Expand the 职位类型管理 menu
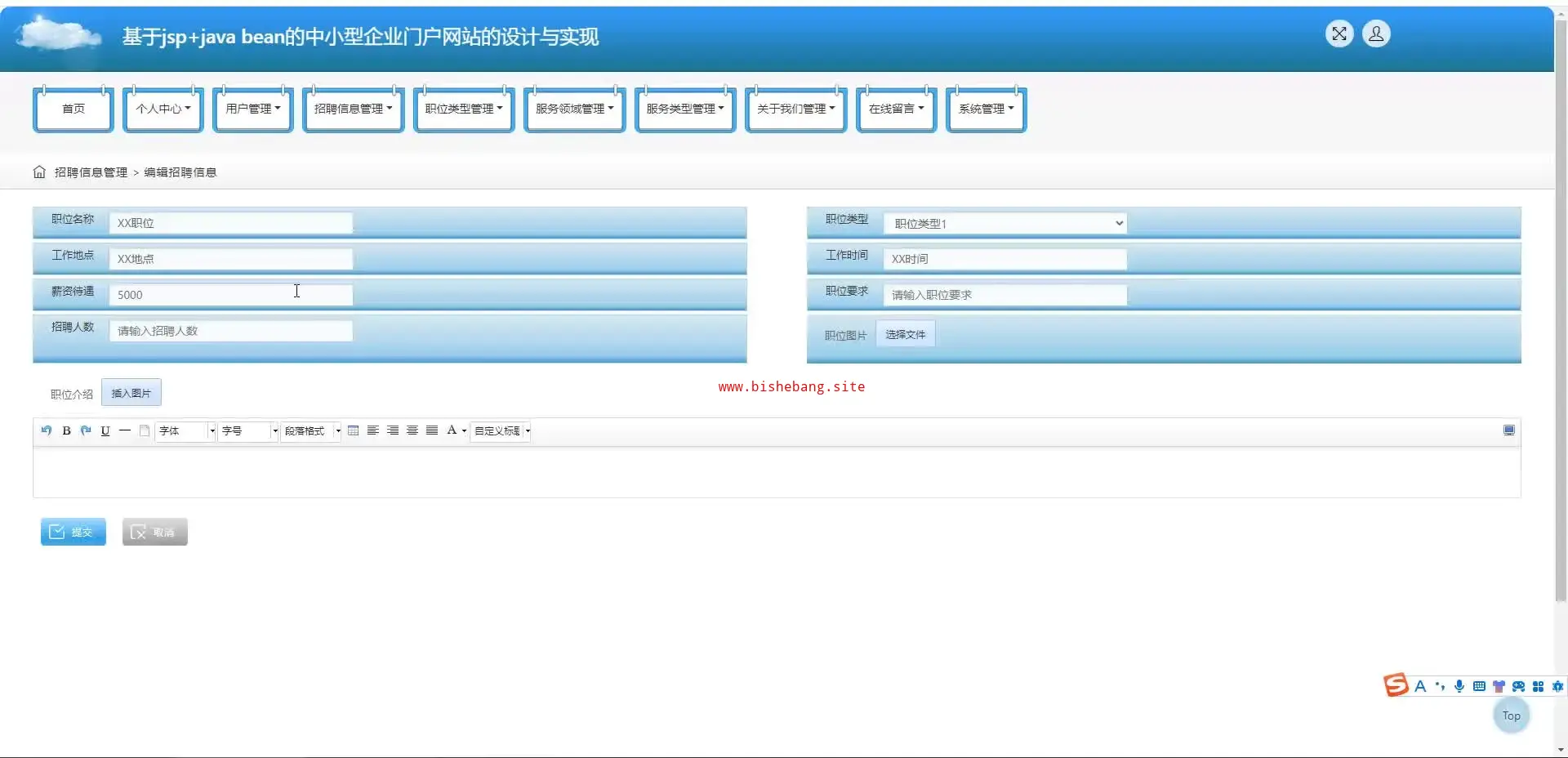 pos(464,109)
